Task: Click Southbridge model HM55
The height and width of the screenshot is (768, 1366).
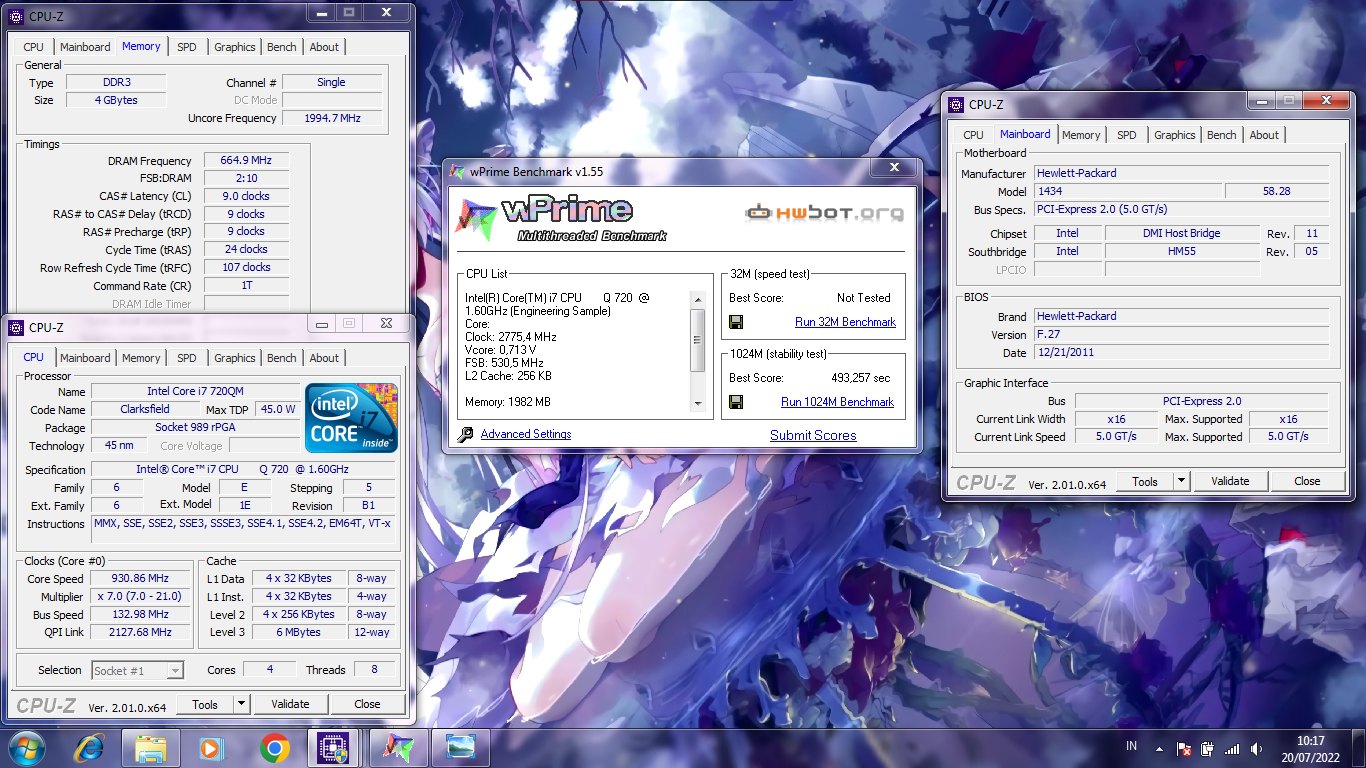Action: click(1182, 252)
